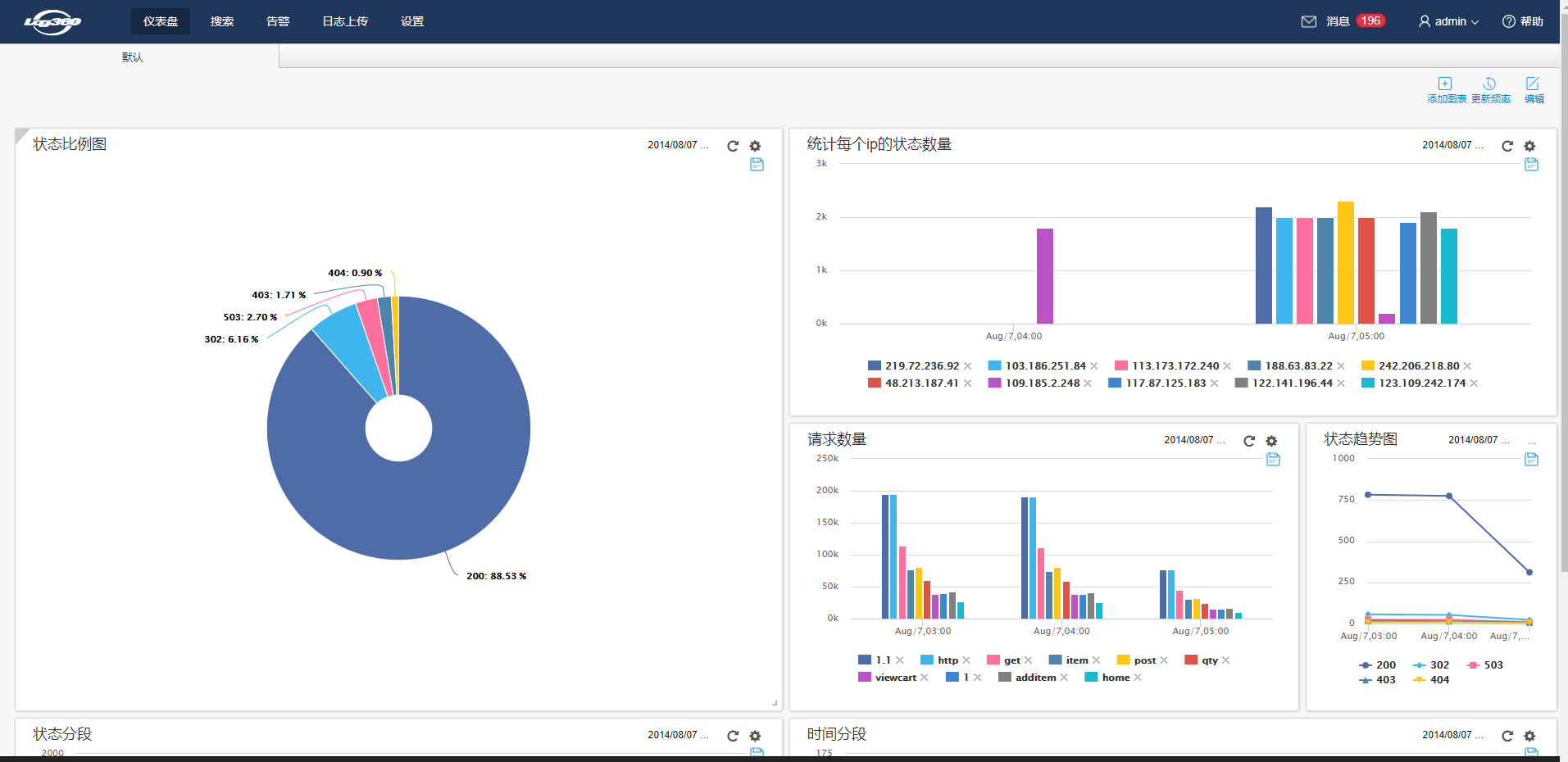Open the date range of 时间分段

1452,735
